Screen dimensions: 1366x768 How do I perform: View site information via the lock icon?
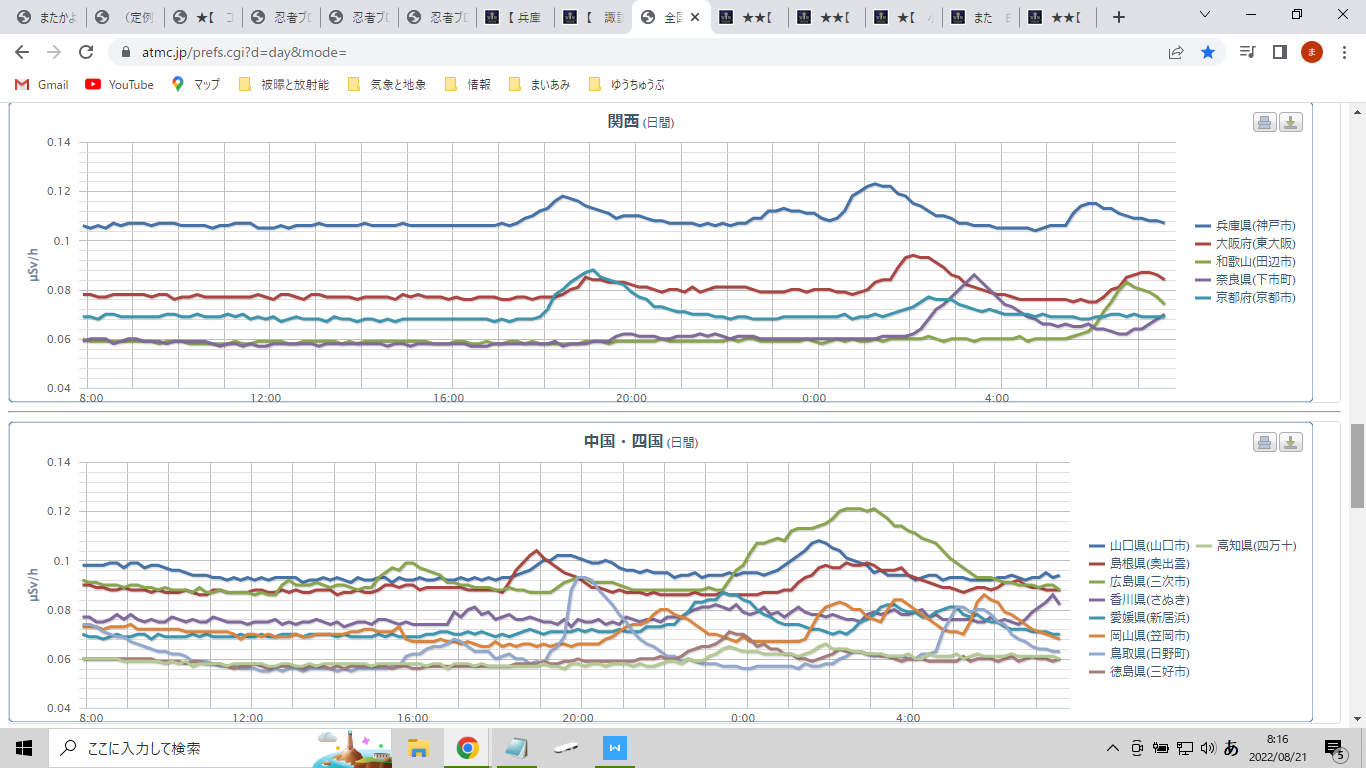(x=126, y=52)
